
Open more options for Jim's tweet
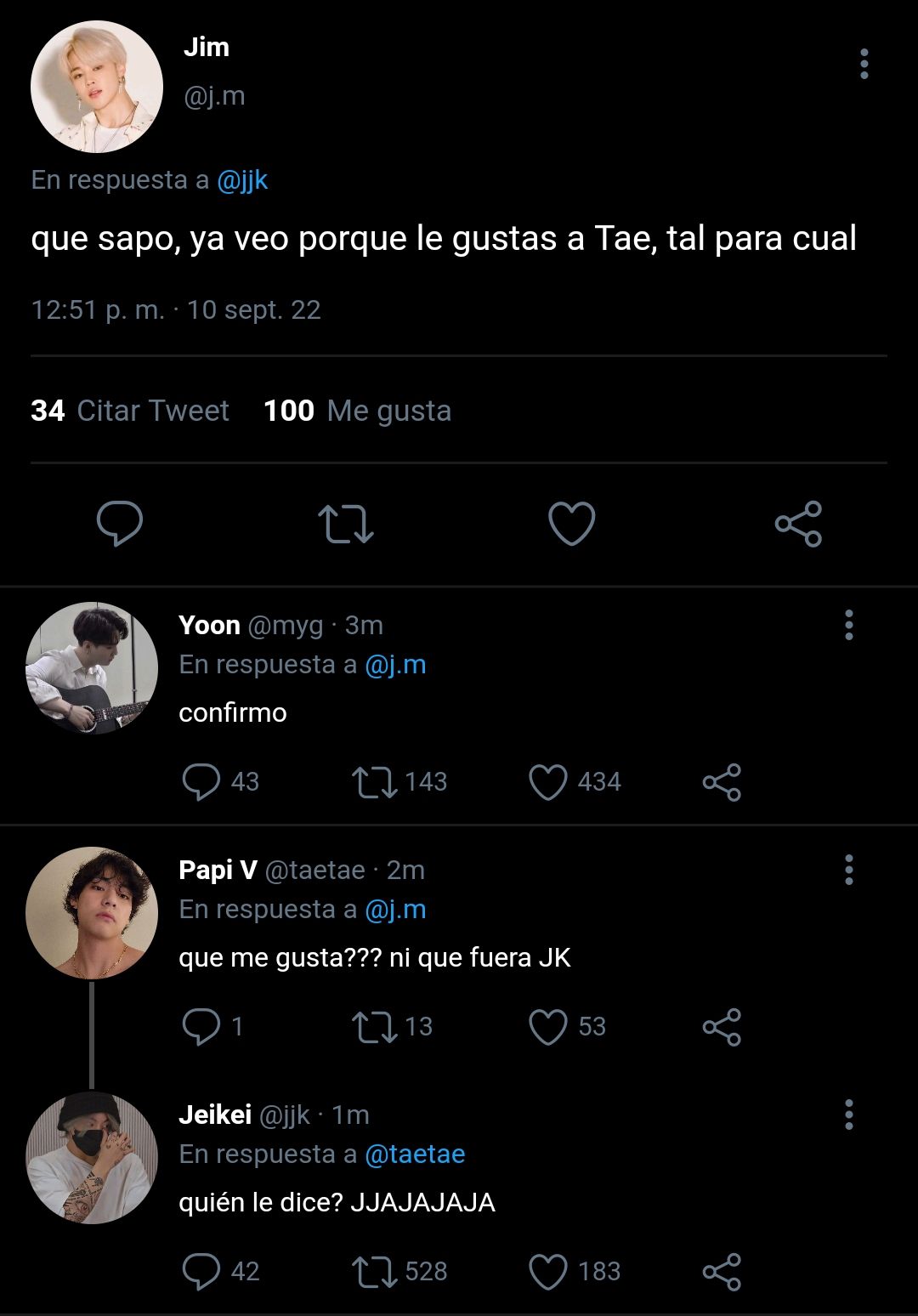click(864, 64)
